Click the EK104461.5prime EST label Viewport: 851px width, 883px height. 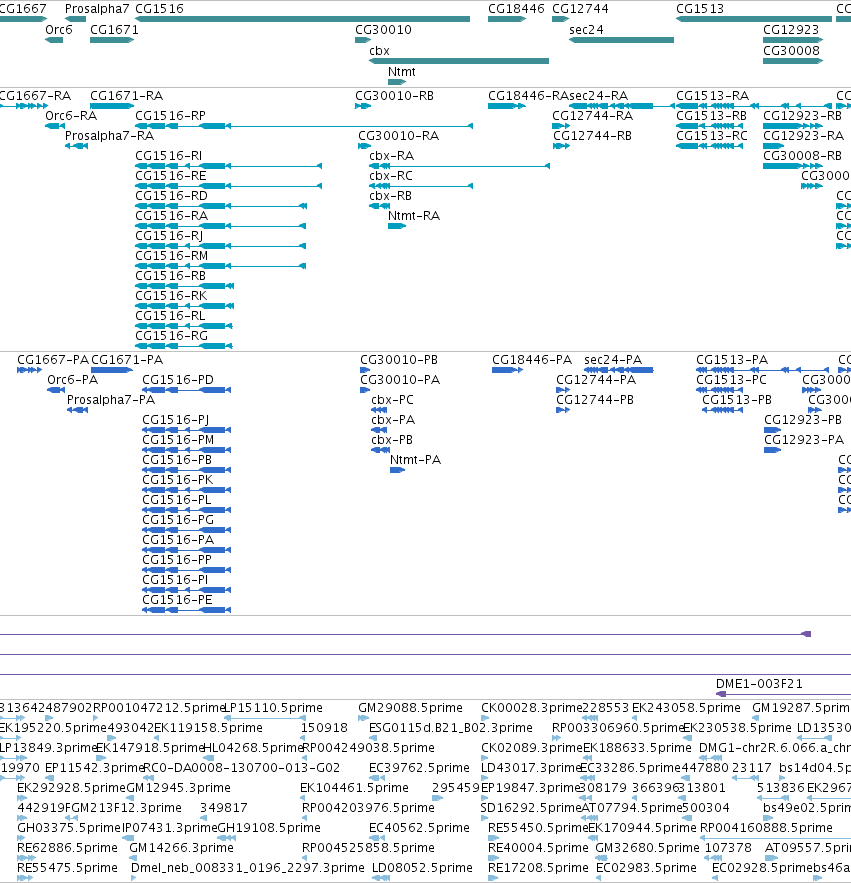pos(354,788)
